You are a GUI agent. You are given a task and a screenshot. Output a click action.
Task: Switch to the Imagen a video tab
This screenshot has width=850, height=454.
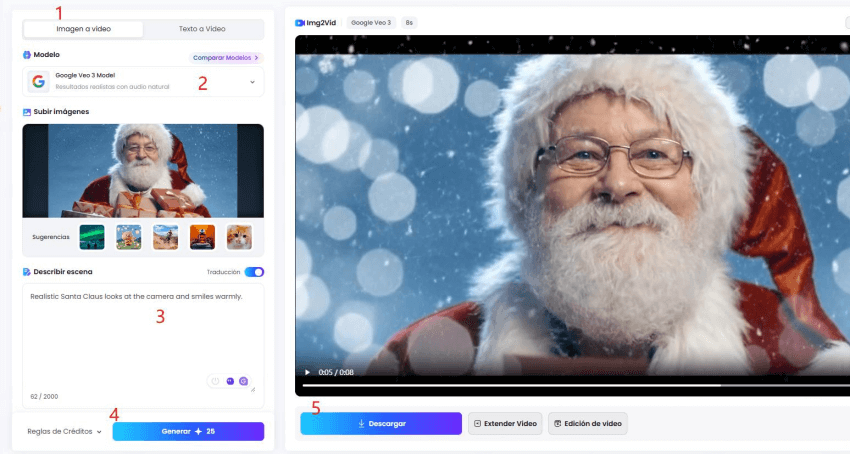click(x=83, y=29)
